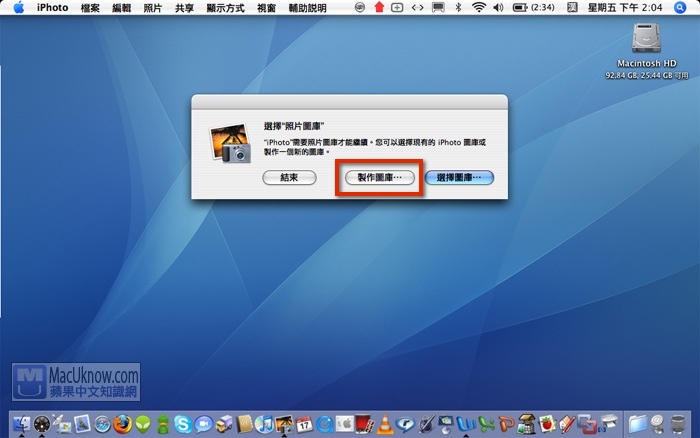Open Photo Booth from the Dock
Image resolution: width=700 pixels, height=438 pixels.
(364, 424)
